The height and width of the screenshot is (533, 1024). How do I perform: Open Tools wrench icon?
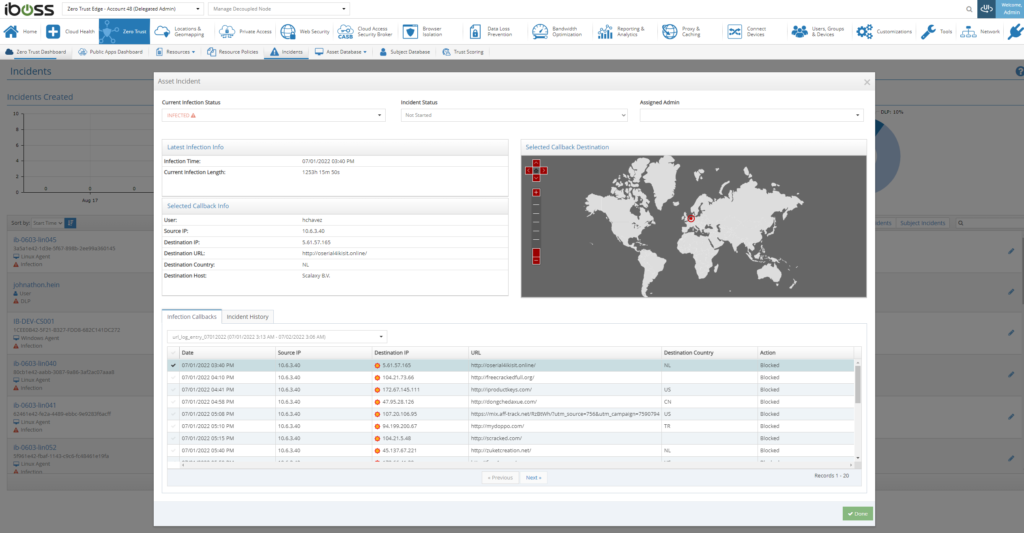point(928,31)
